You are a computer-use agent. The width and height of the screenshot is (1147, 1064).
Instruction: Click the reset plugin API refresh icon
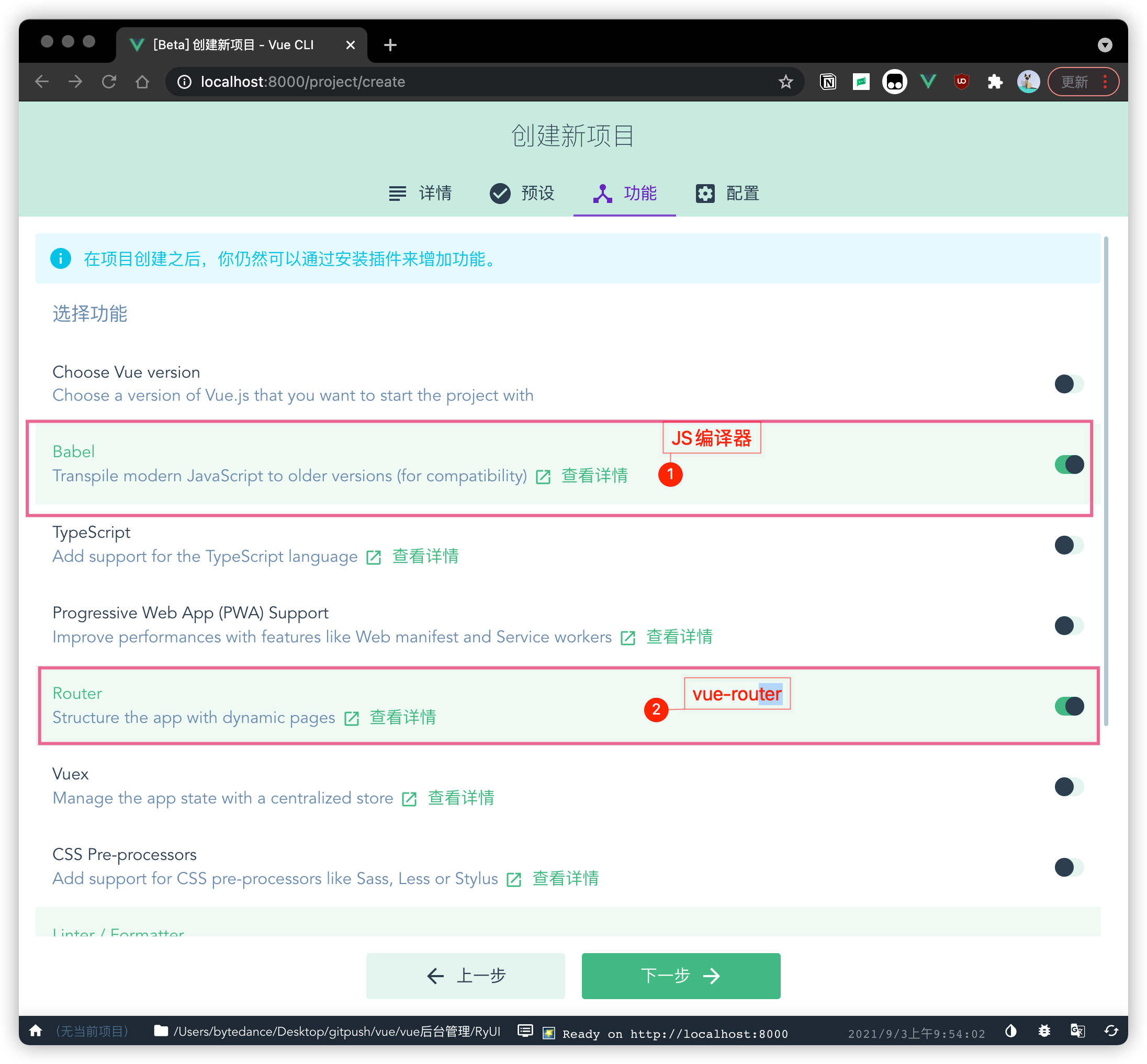tap(1111, 1031)
